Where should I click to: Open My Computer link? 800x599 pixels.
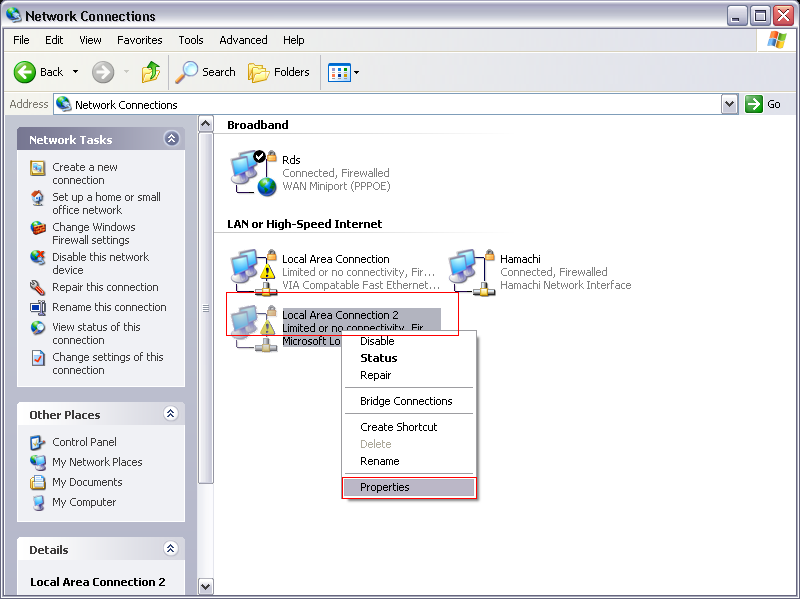[84, 502]
